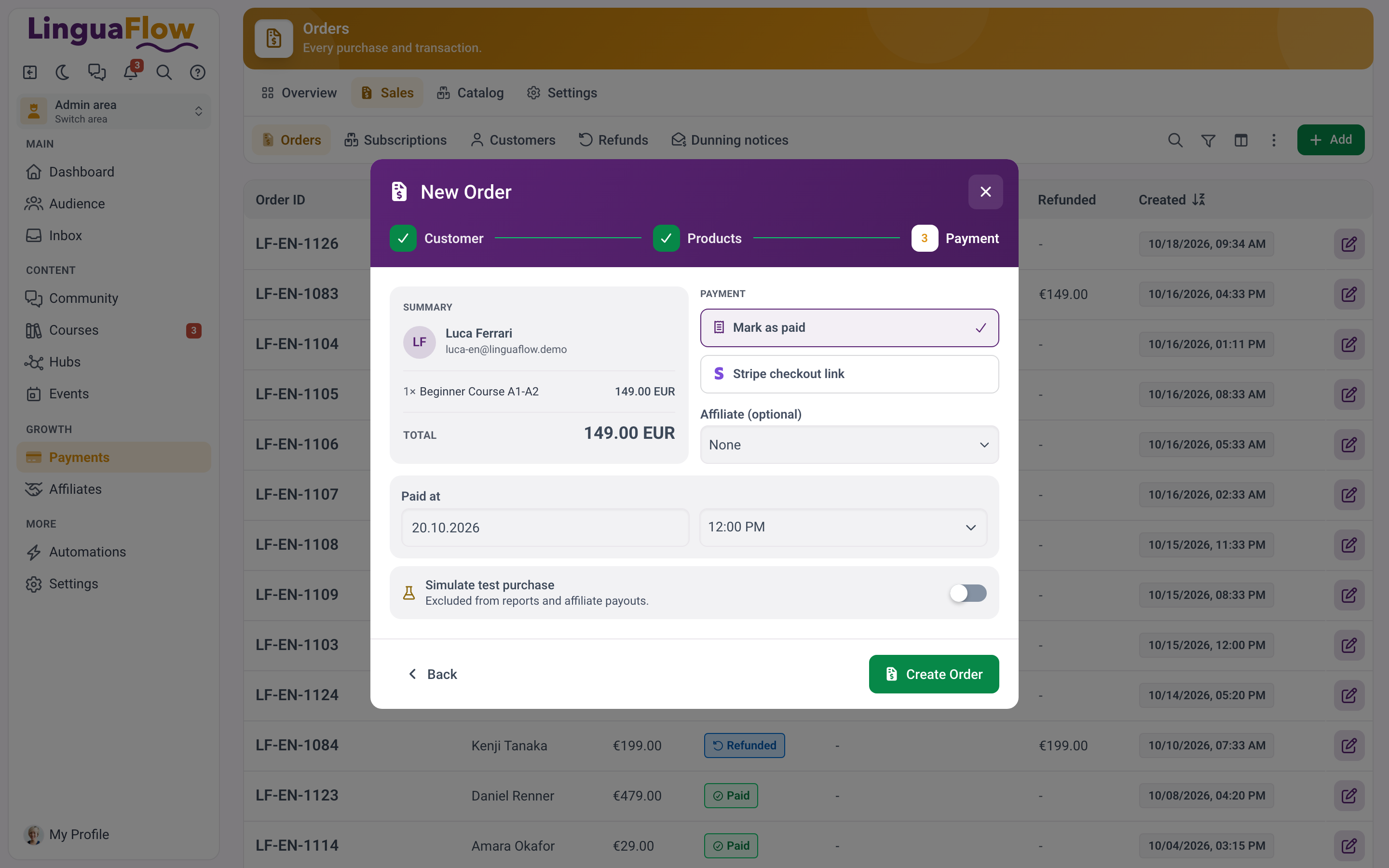Enable Simulate test purchase switch
1389x868 pixels.
pos(968,593)
